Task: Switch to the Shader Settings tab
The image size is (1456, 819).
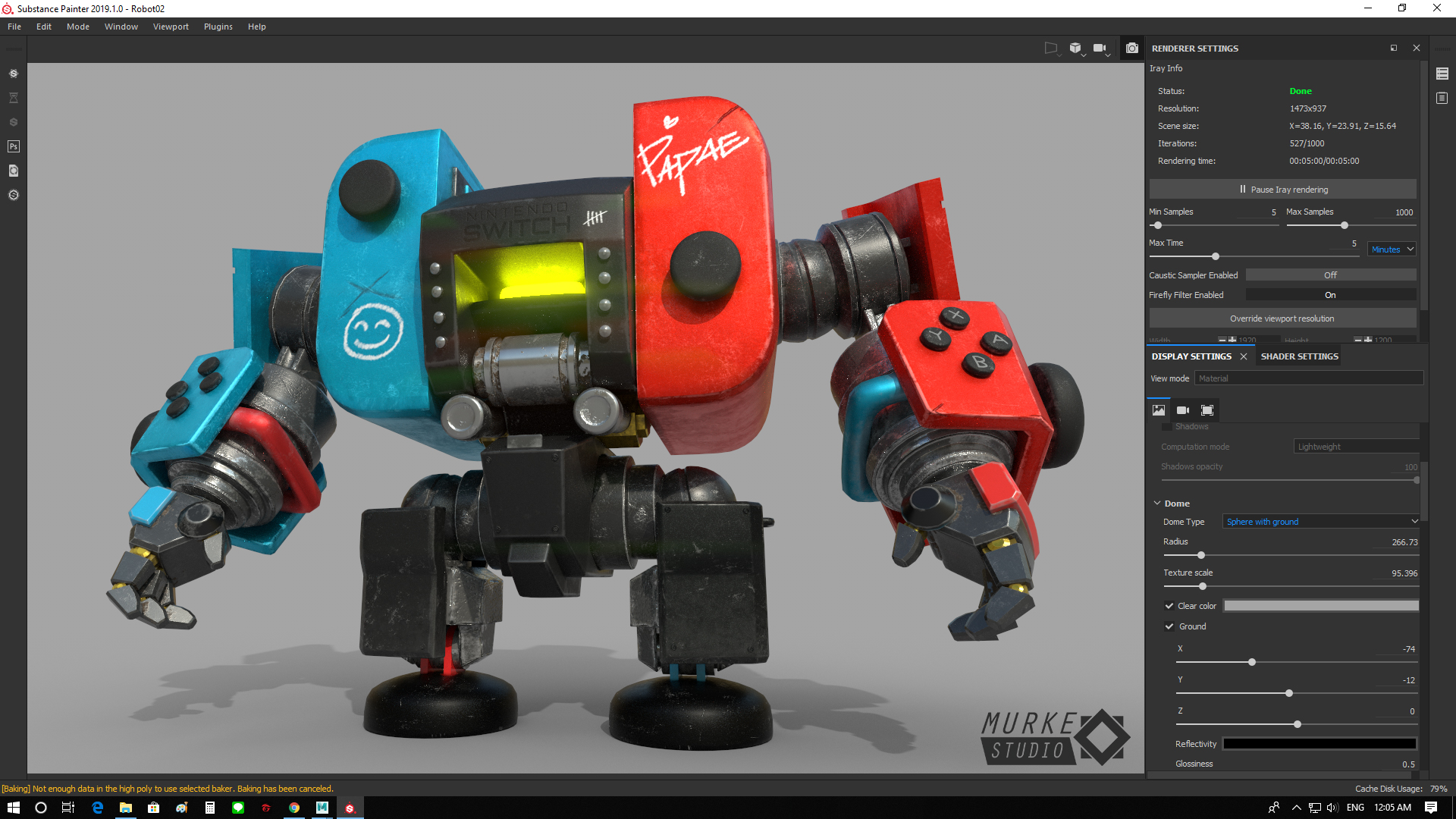Action: click(1299, 356)
